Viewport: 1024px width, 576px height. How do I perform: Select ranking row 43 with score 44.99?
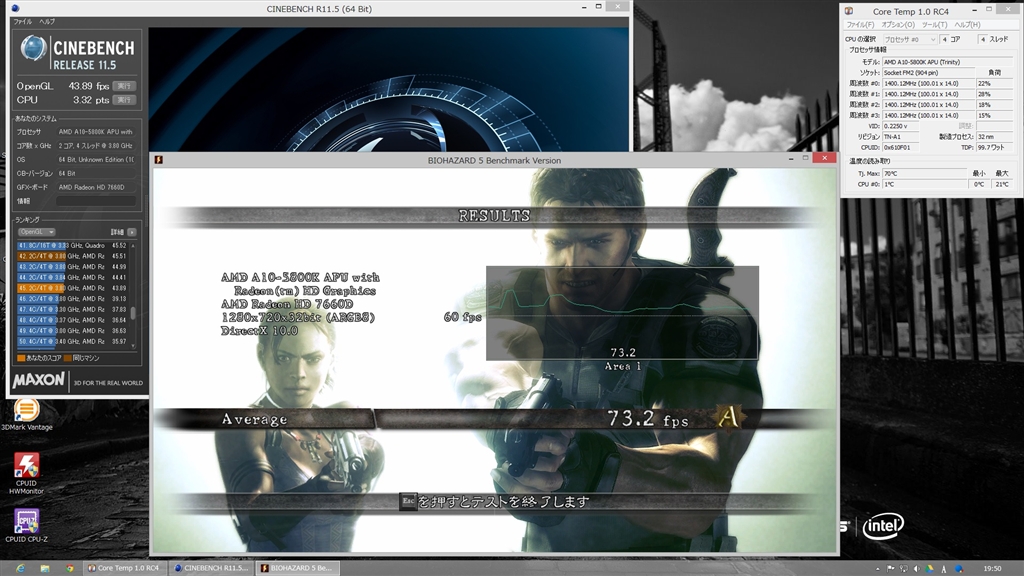coord(72,266)
